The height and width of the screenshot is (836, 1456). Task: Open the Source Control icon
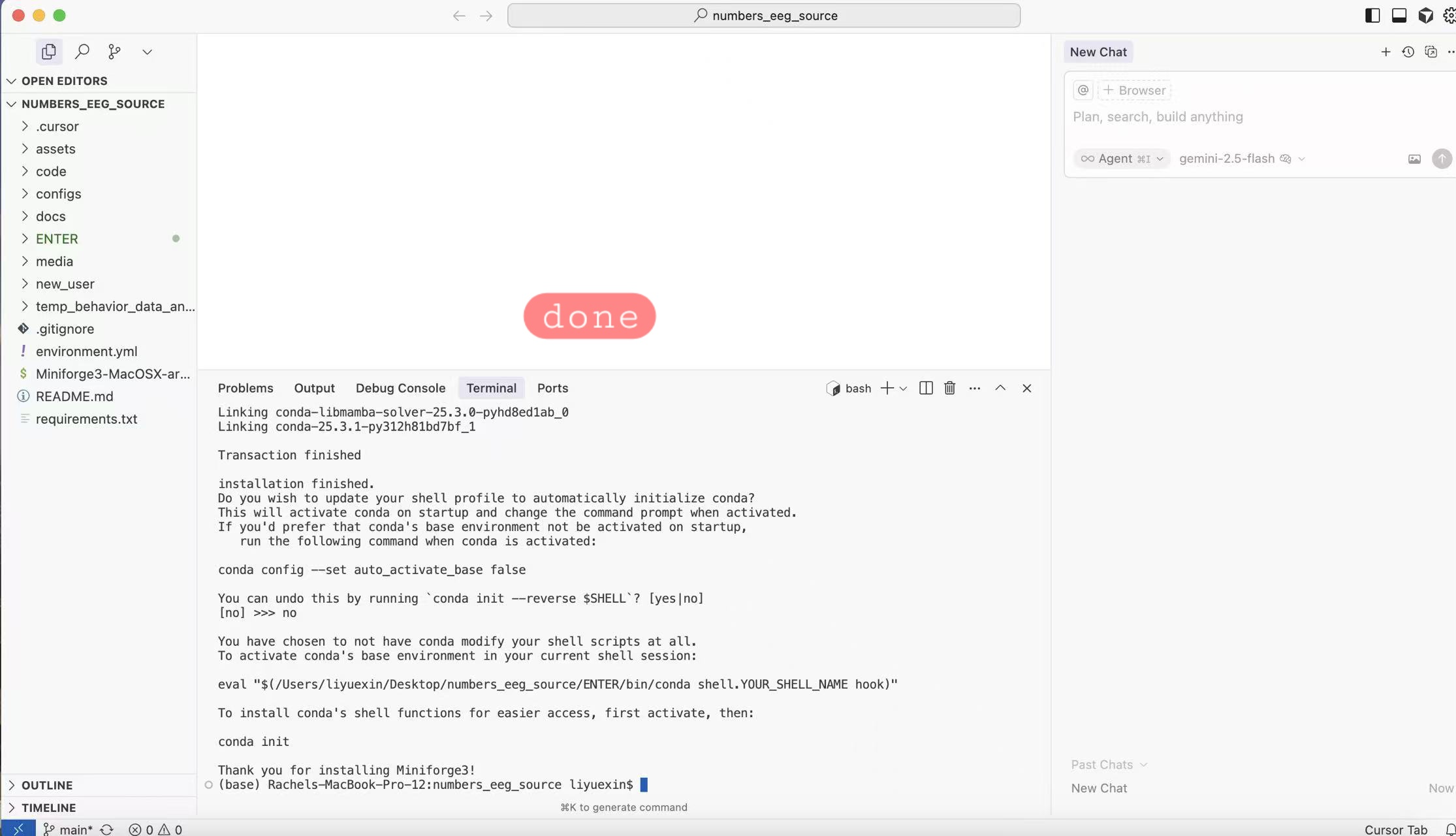(114, 52)
